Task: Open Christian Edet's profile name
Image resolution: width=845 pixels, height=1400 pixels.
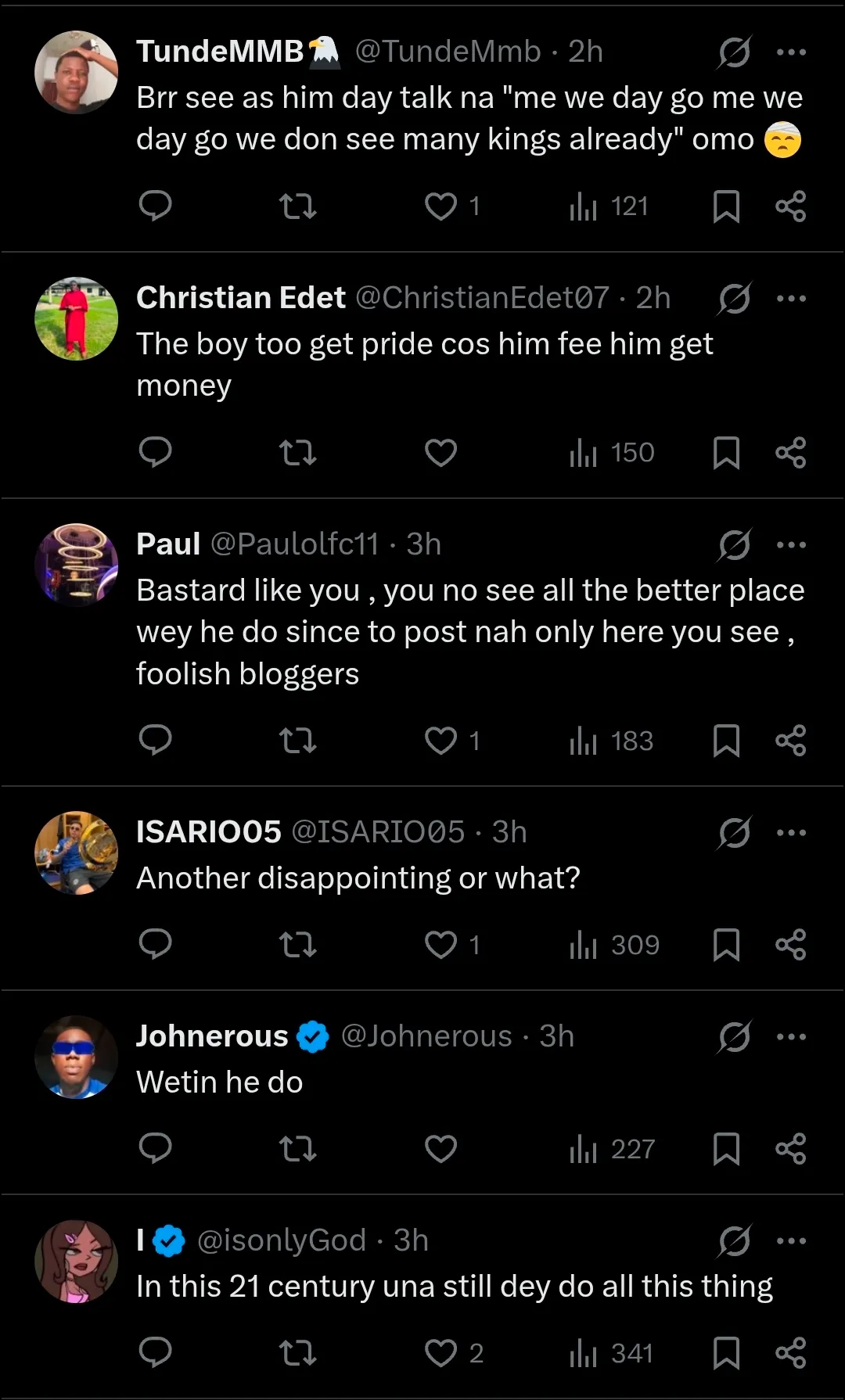Action: tap(241, 298)
